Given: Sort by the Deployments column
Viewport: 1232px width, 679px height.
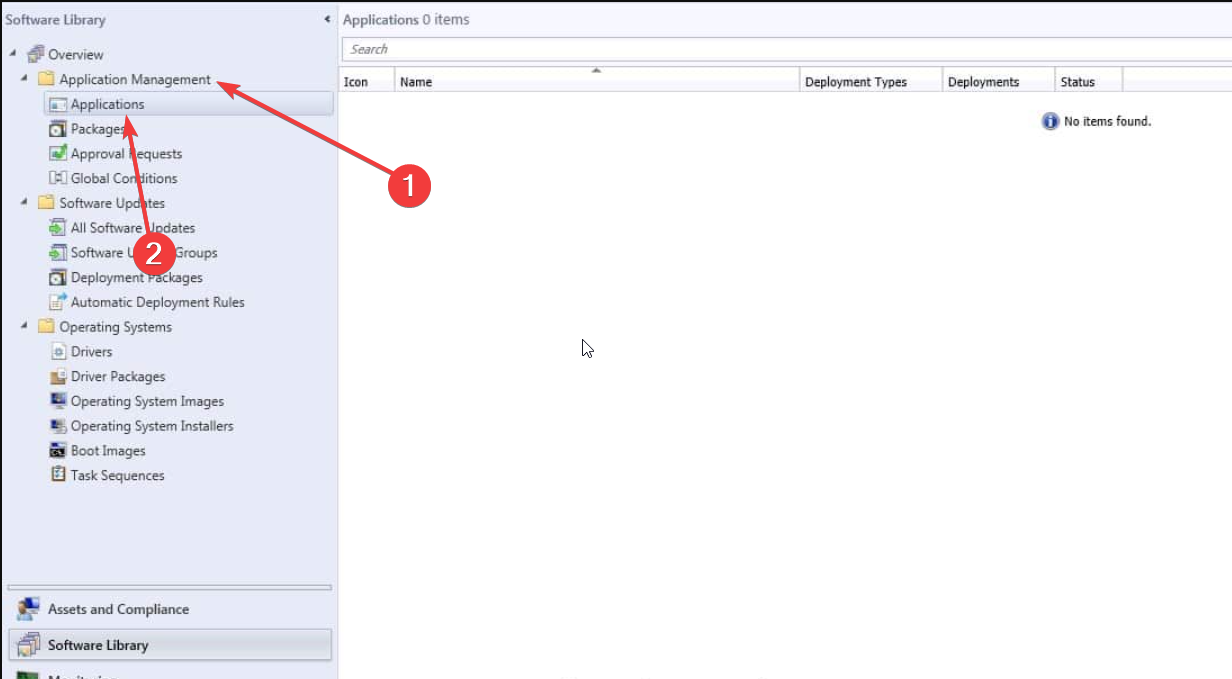Looking at the screenshot, I should pyautogui.click(x=998, y=82).
